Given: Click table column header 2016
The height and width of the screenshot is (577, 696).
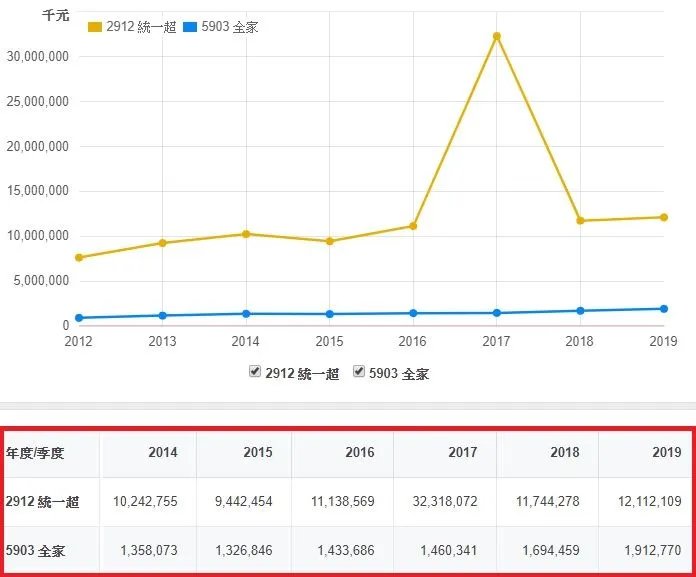Looking at the screenshot, I should (360, 452).
